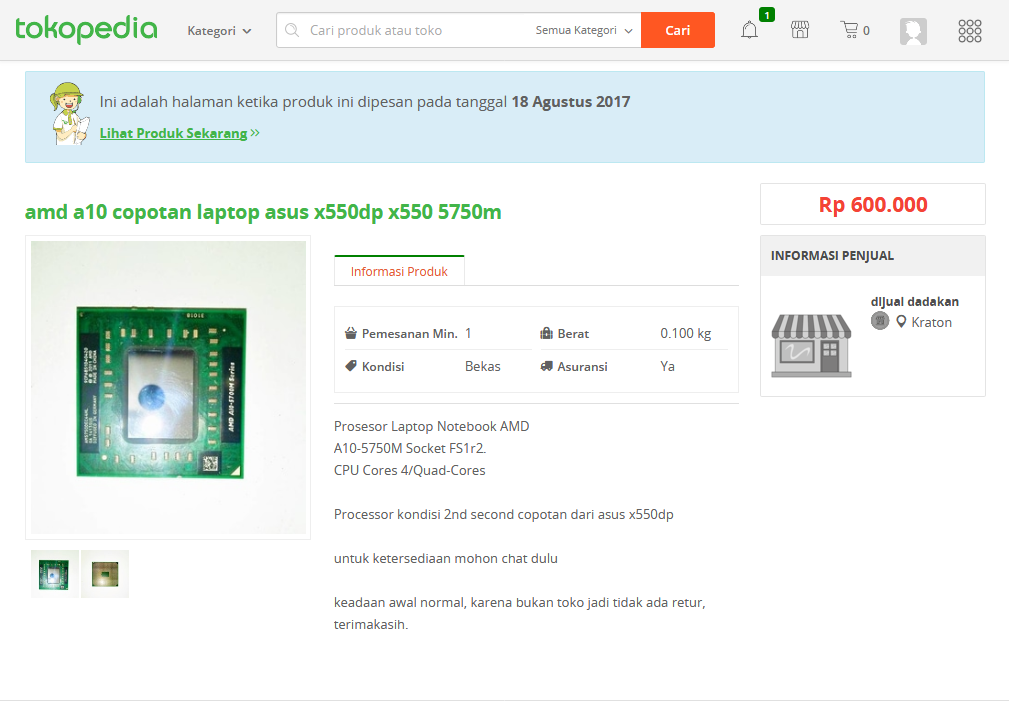
Task: Click the price 'Rp 600.000'
Action: pos(873,204)
